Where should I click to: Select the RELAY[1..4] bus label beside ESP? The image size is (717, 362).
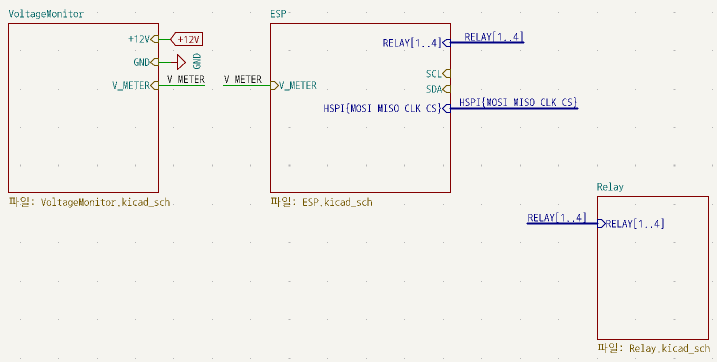point(494,37)
